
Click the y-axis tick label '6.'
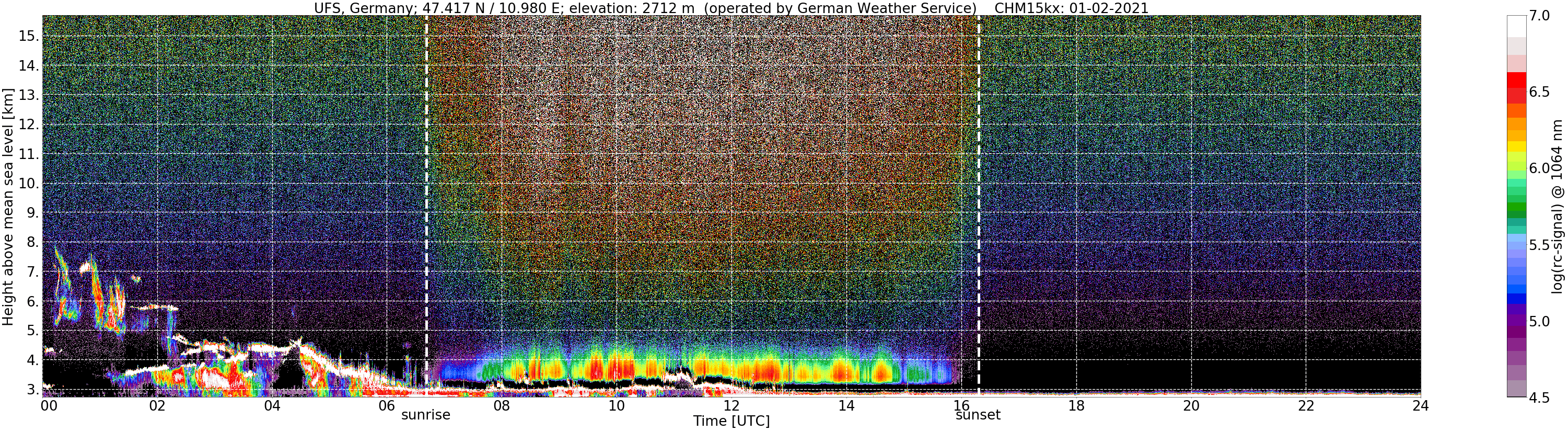[x=33, y=301]
